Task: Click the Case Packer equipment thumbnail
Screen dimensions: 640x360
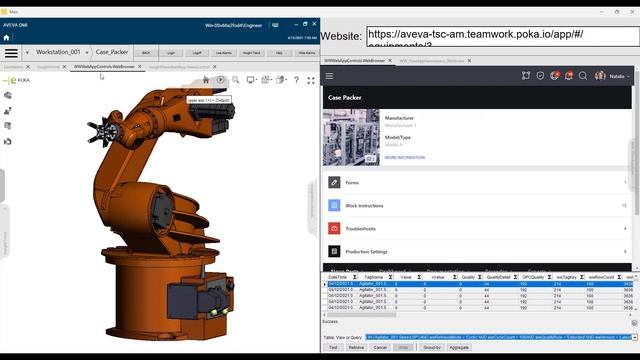Action: pos(351,137)
